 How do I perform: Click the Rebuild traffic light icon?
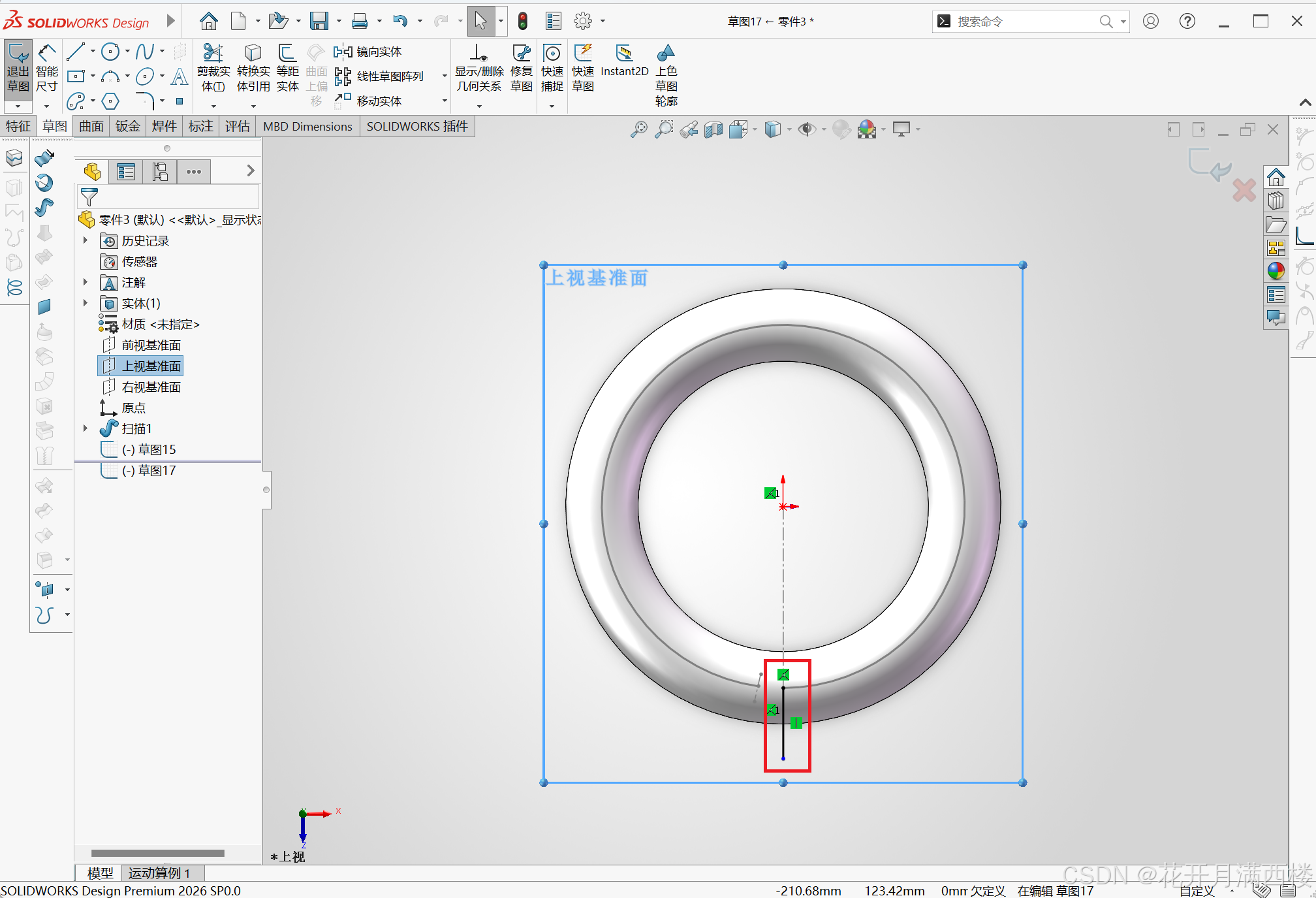tap(522, 21)
